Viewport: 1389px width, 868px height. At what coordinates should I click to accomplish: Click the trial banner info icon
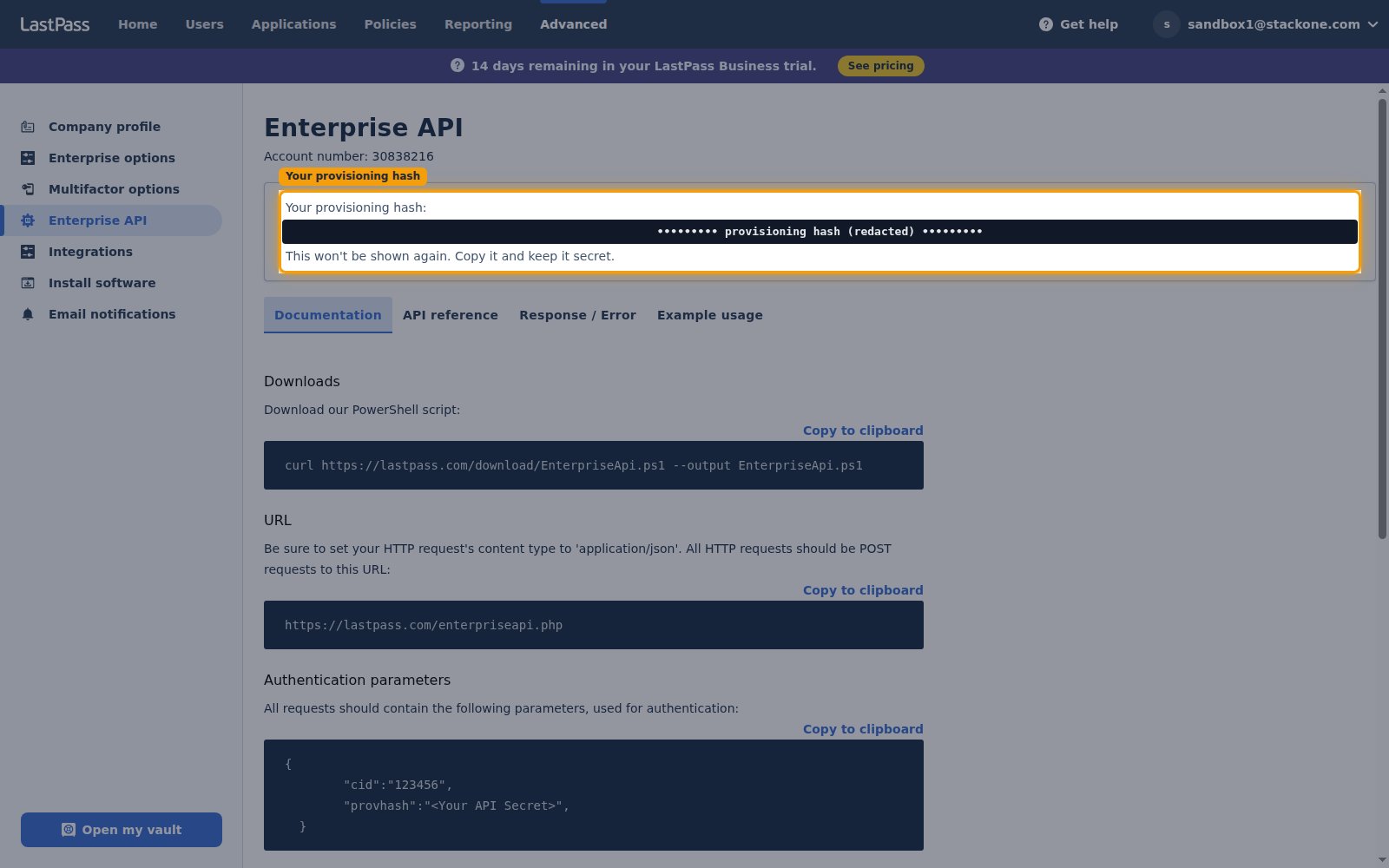pos(458,66)
